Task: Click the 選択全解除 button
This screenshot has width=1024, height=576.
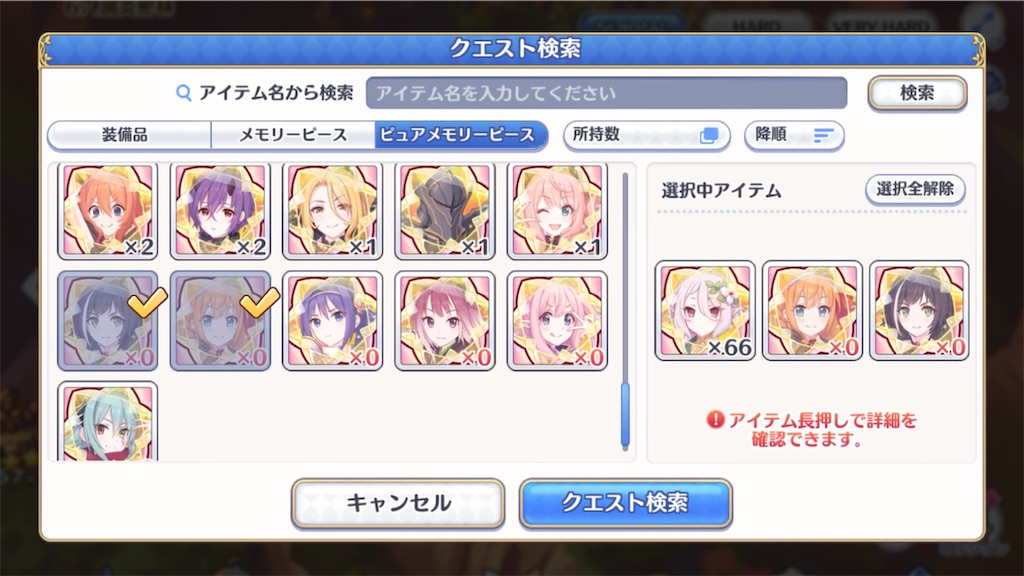Action: point(915,189)
